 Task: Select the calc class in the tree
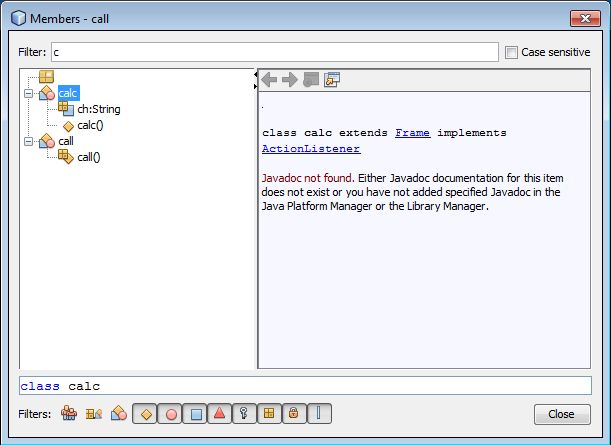tap(69, 93)
